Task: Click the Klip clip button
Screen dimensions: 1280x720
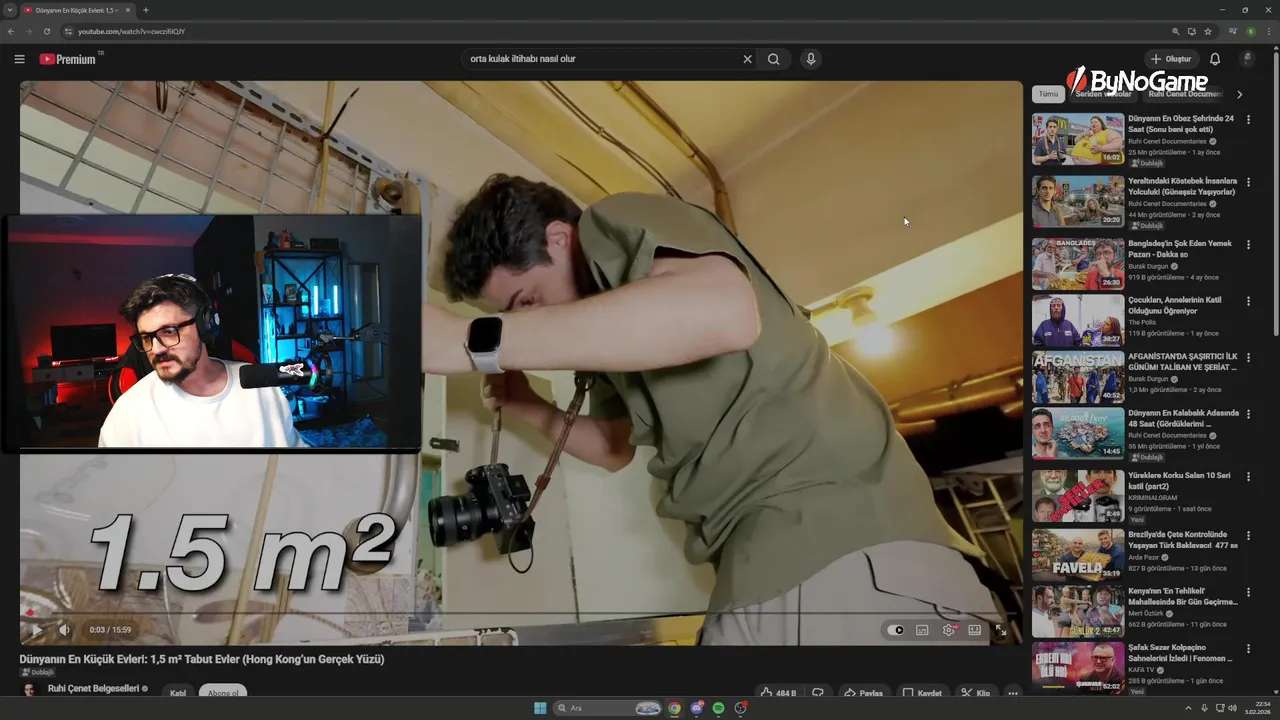Action: pyautogui.click(x=976, y=692)
